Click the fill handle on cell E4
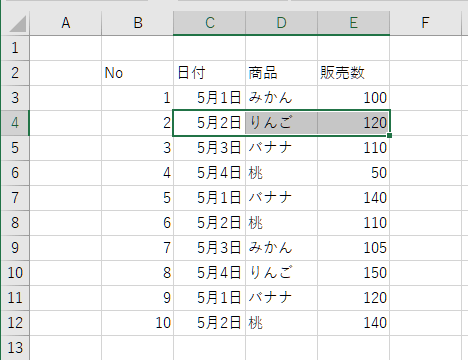Viewport: 468px width, 360px height. [x=389, y=135]
